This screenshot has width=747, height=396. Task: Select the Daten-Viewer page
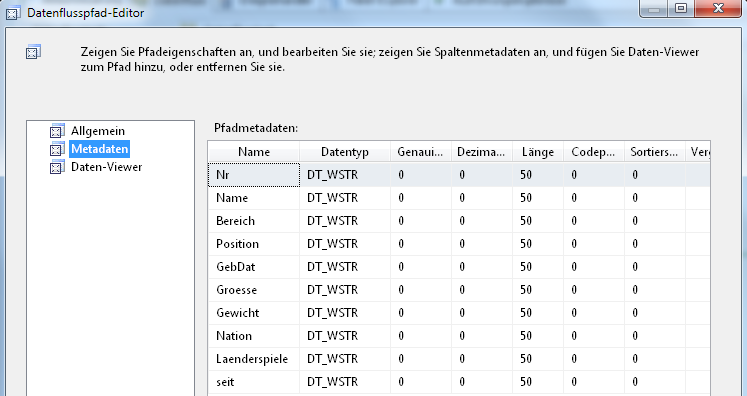pyautogui.click(x=106, y=167)
